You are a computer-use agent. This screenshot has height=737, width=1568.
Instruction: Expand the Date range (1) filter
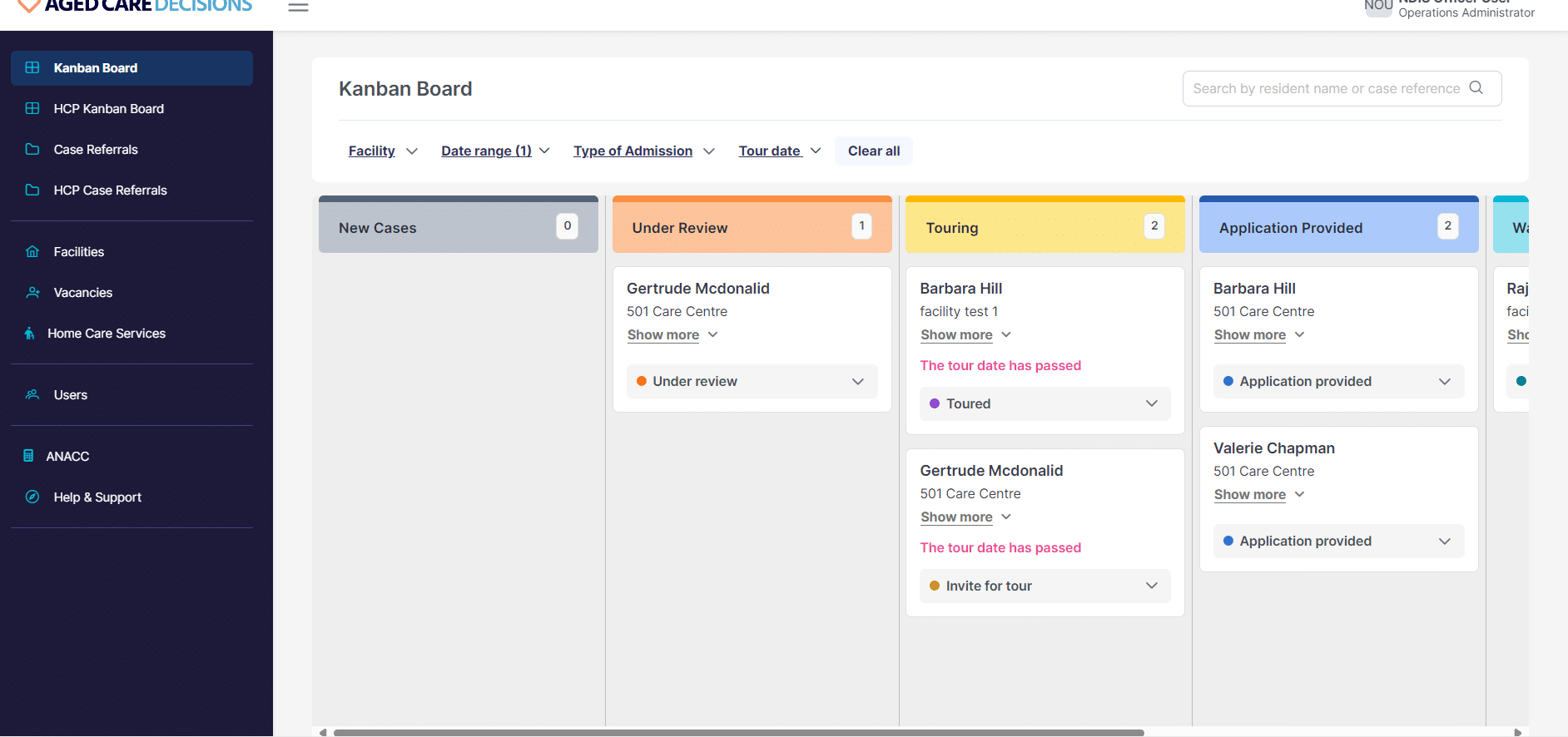coord(495,151)
